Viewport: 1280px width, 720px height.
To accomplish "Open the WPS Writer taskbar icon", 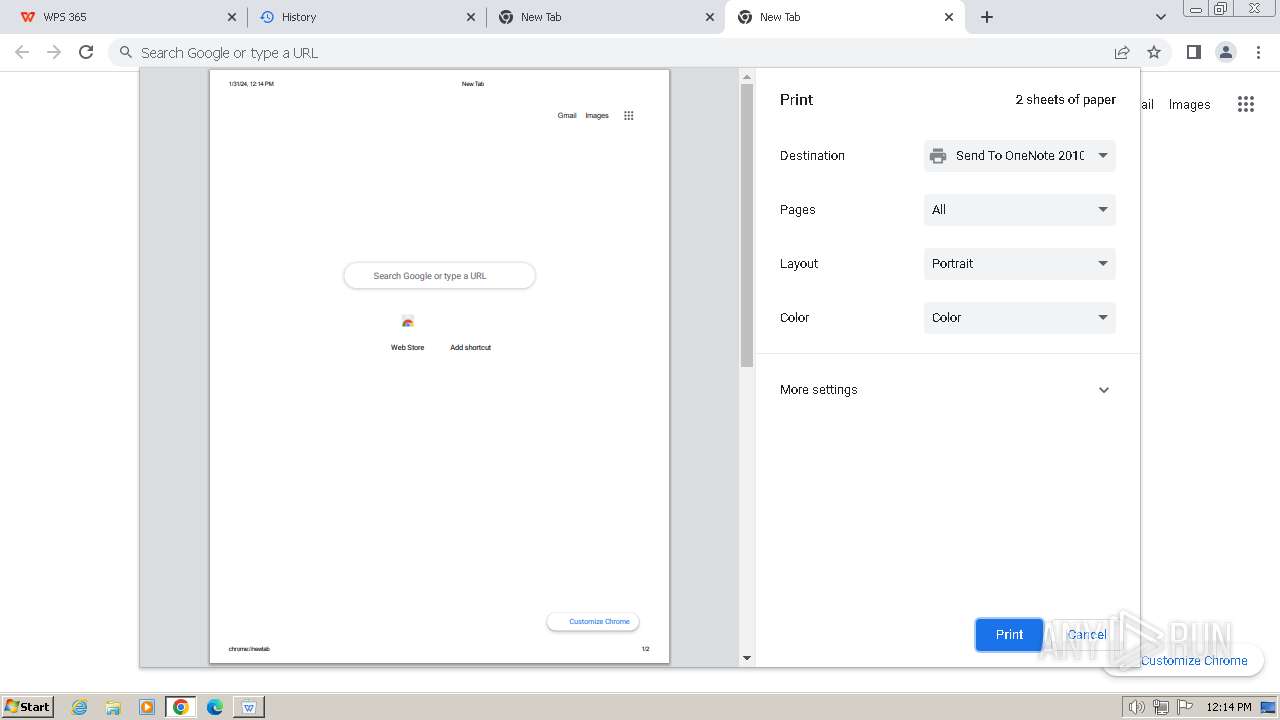I will point(249,707).
